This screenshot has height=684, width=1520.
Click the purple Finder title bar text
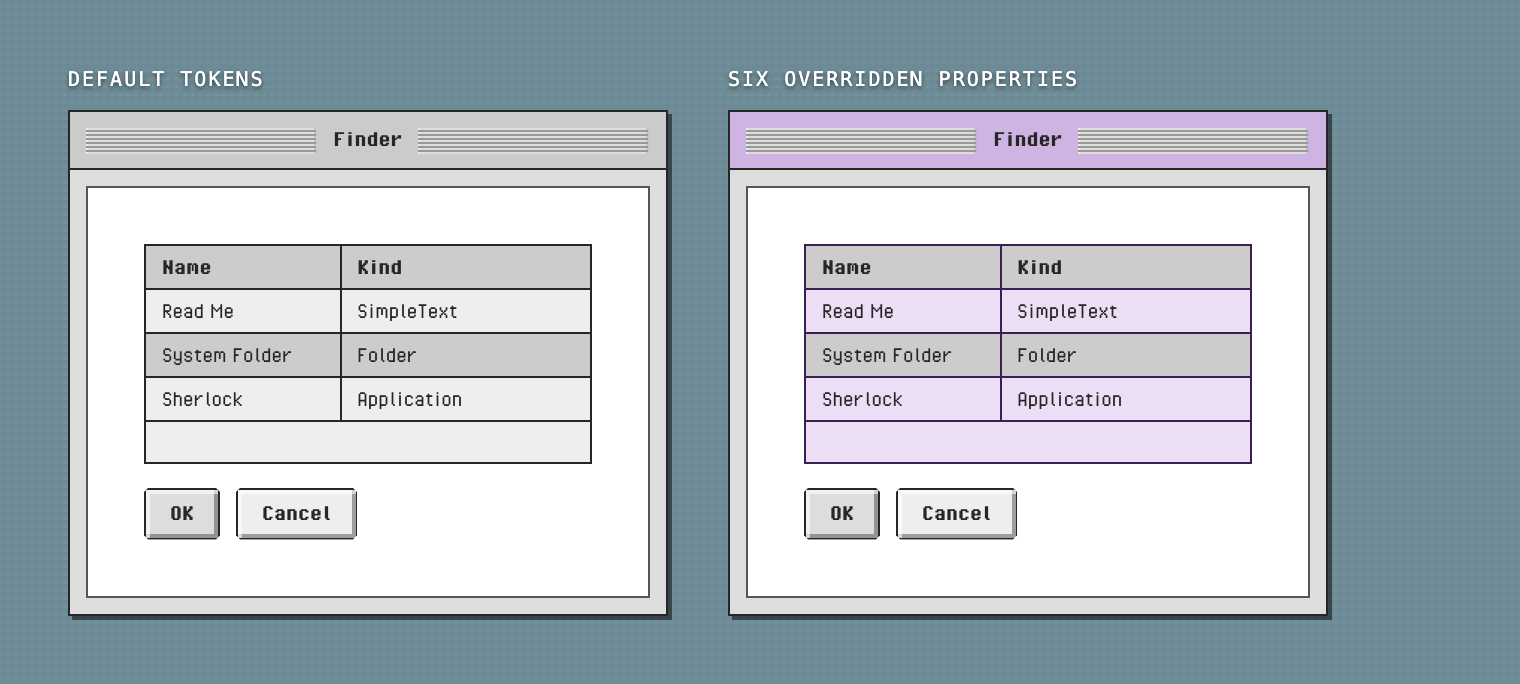click(x=1027, y=140)
